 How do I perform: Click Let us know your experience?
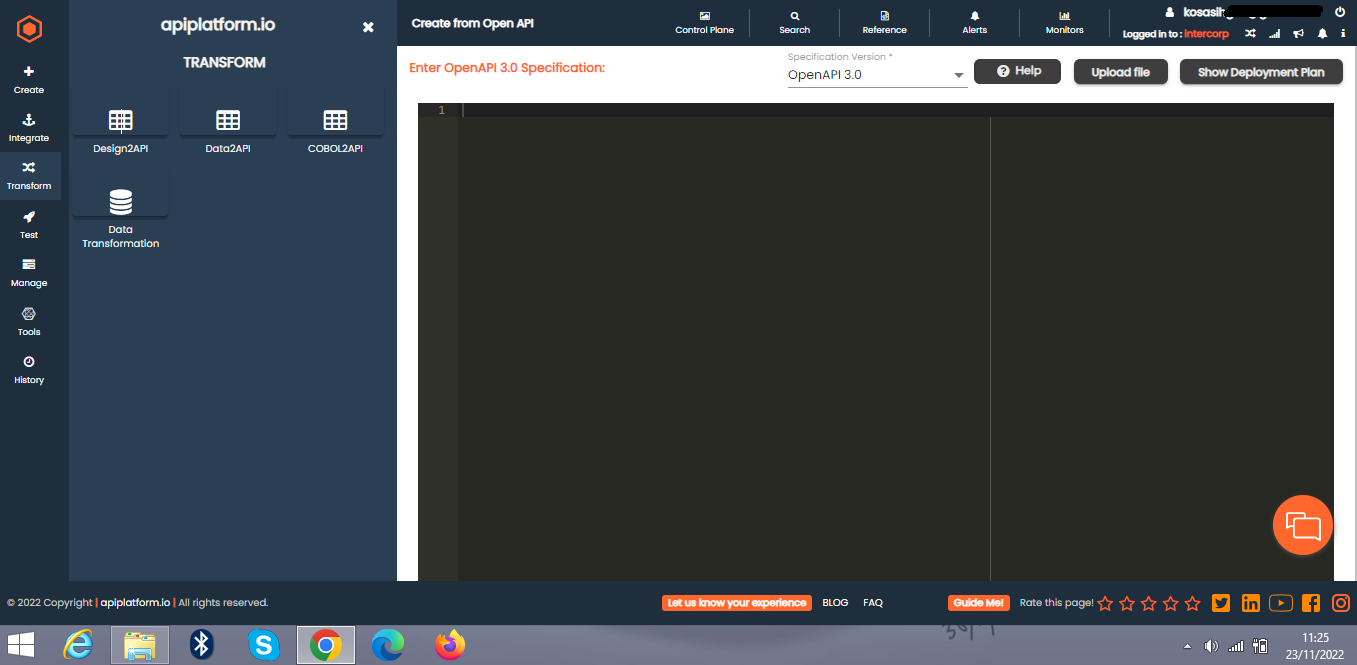737,603
